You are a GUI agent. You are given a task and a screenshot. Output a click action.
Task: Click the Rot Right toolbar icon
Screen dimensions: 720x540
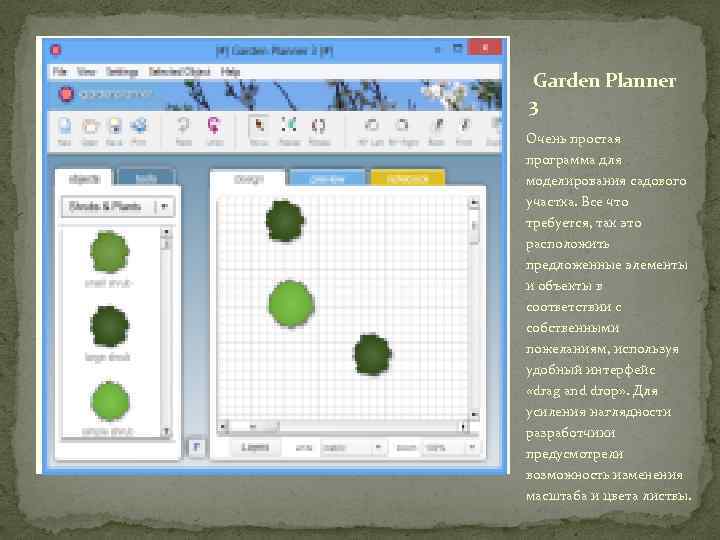(x=402, y=126)
